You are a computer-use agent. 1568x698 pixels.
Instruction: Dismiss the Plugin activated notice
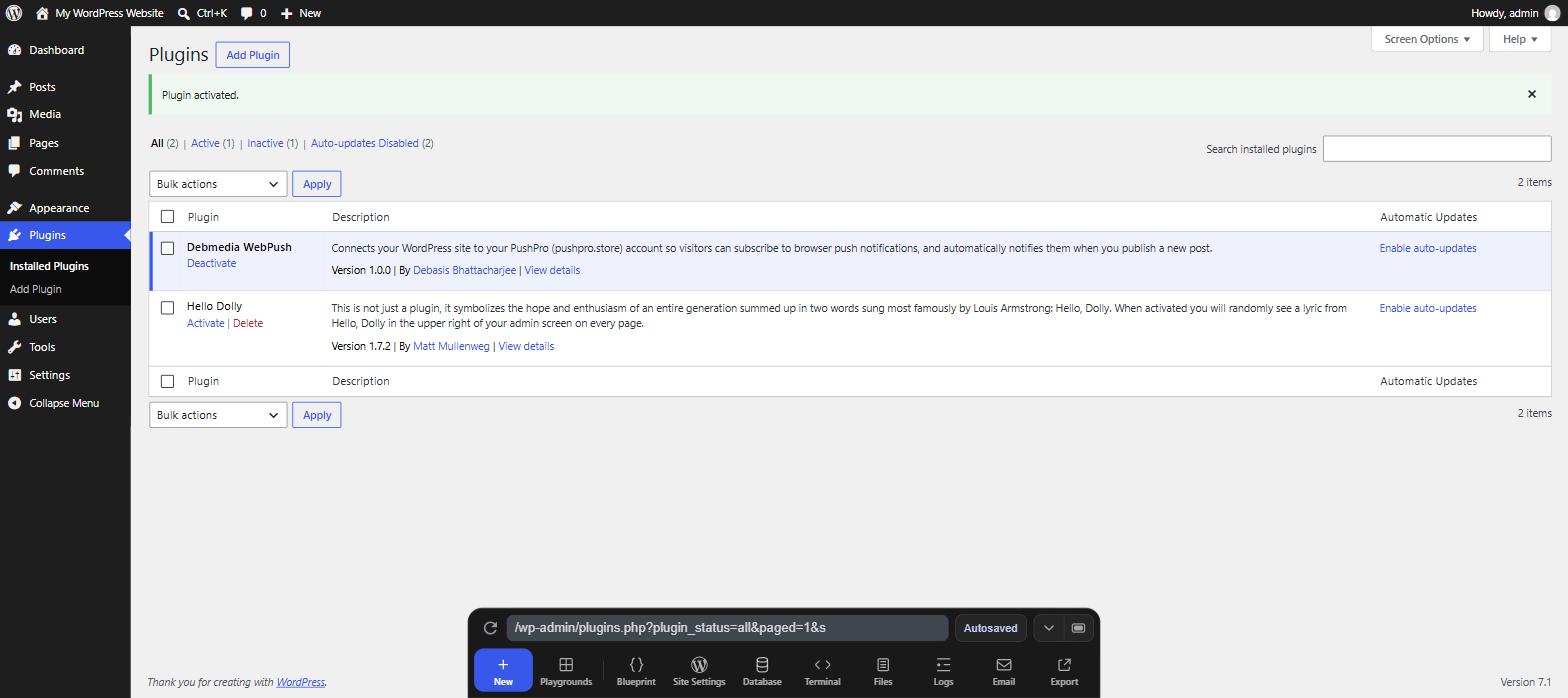point(1531,94)
